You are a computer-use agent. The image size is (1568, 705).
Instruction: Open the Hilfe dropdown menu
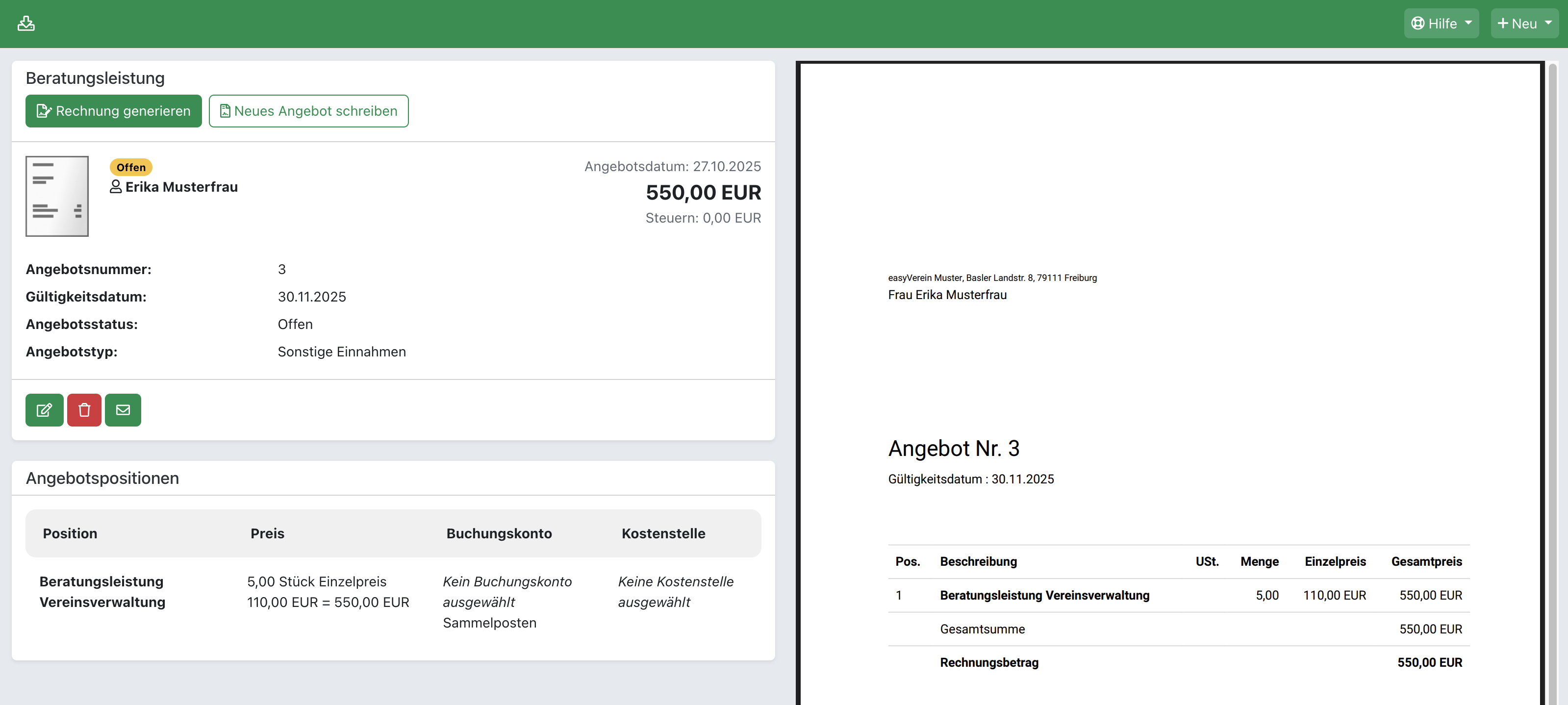pos(1441,23)
